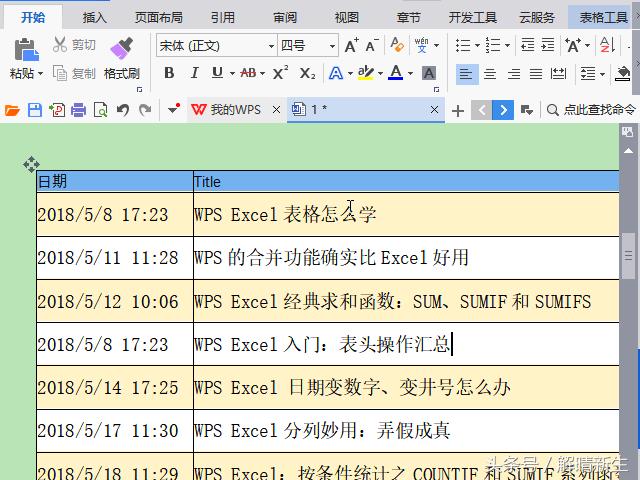Open the font name 宋体 dropdown
640x480 pixels.
point(271,46)
